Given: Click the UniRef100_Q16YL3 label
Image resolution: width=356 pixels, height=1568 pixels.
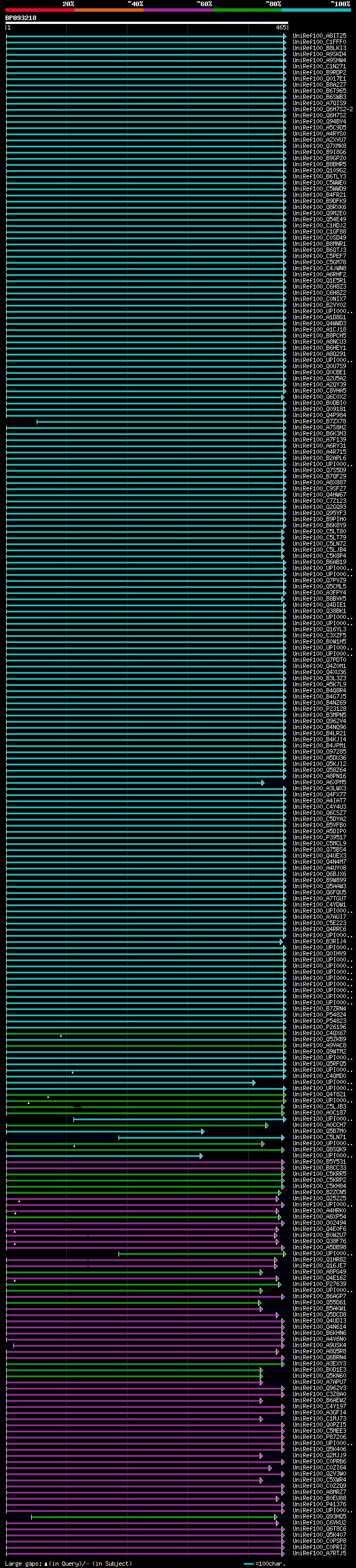Looking at the screenshot, I should click(x=319, y=630).
